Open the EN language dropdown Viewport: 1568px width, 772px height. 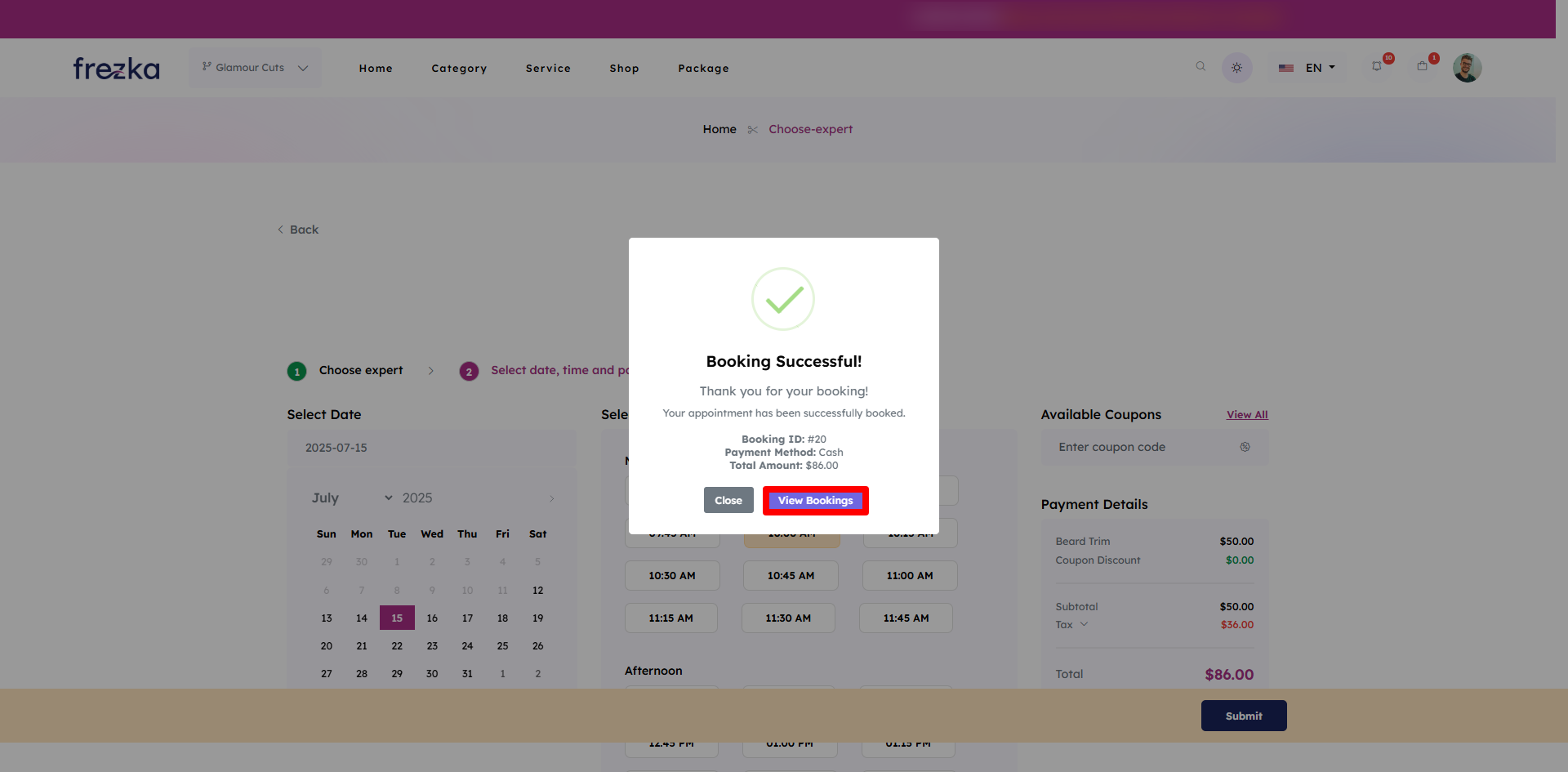click(1307, 68)
